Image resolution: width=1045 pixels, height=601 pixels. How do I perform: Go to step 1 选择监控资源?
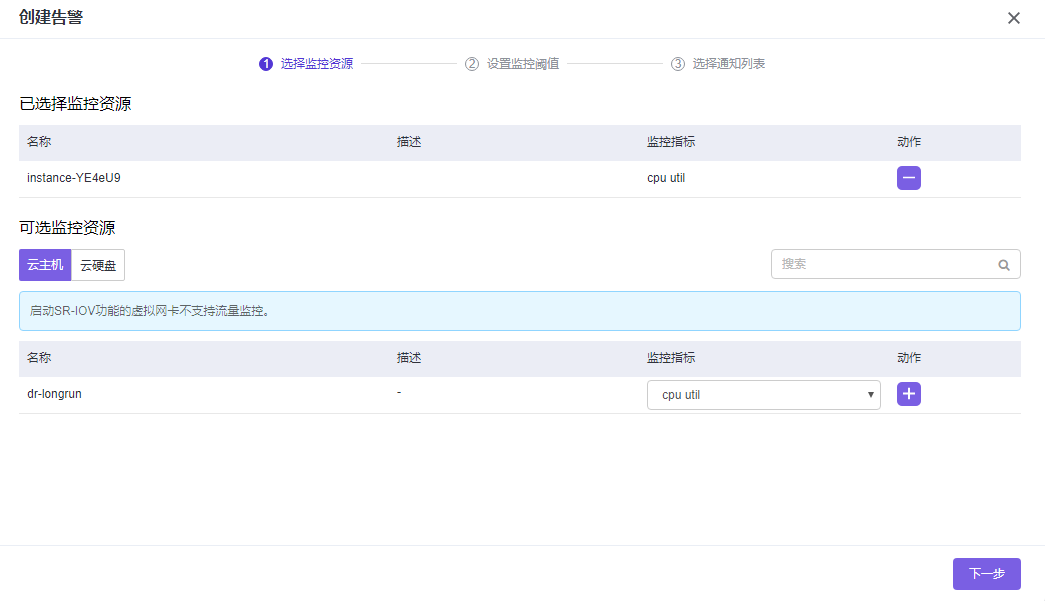point(306,64)
